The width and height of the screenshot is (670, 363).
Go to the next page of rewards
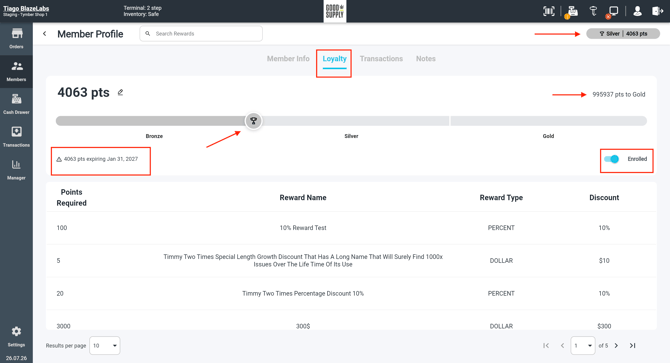pyautogui.click(x=616, y=345)
